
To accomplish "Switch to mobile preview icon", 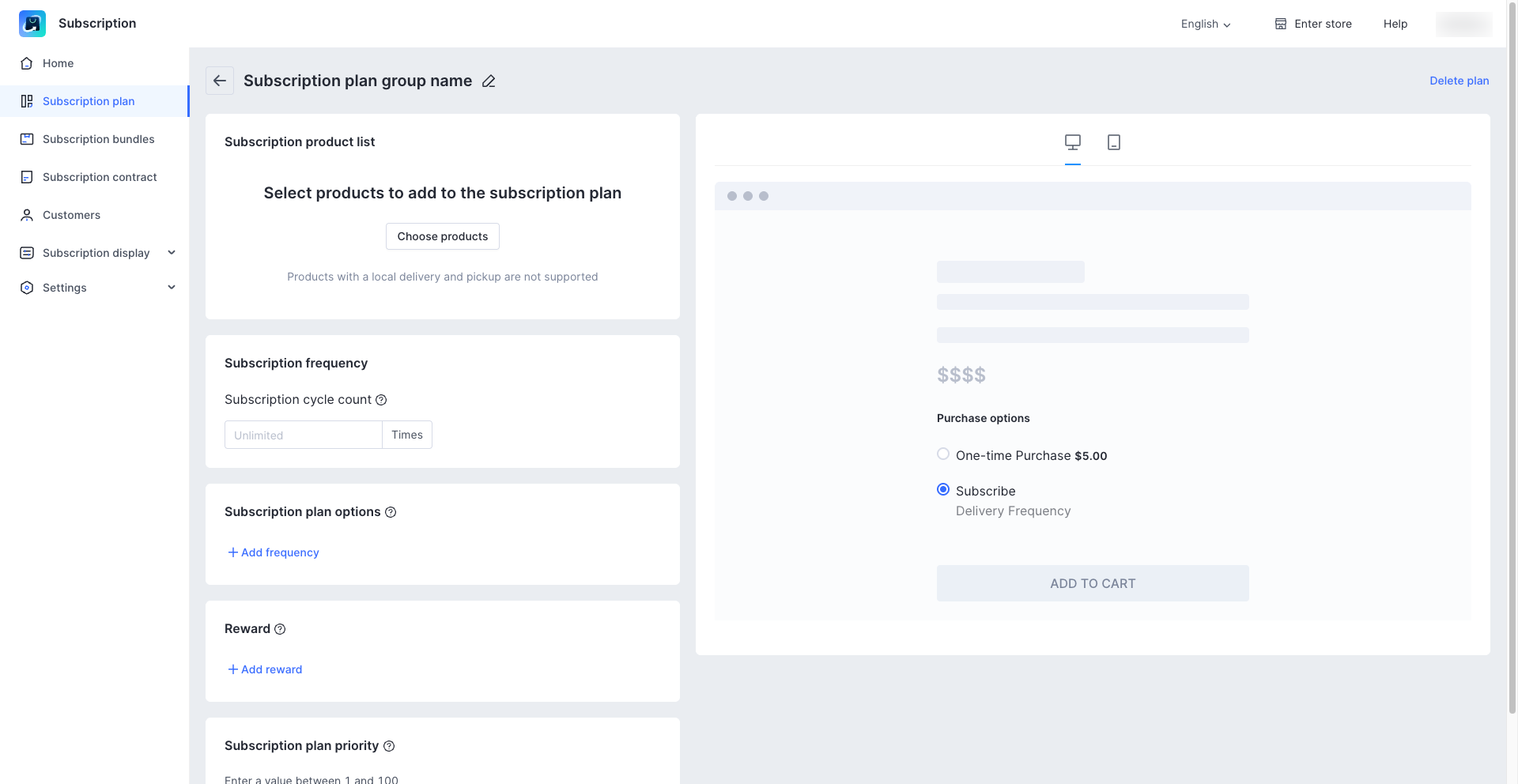I will (1113, 142).
